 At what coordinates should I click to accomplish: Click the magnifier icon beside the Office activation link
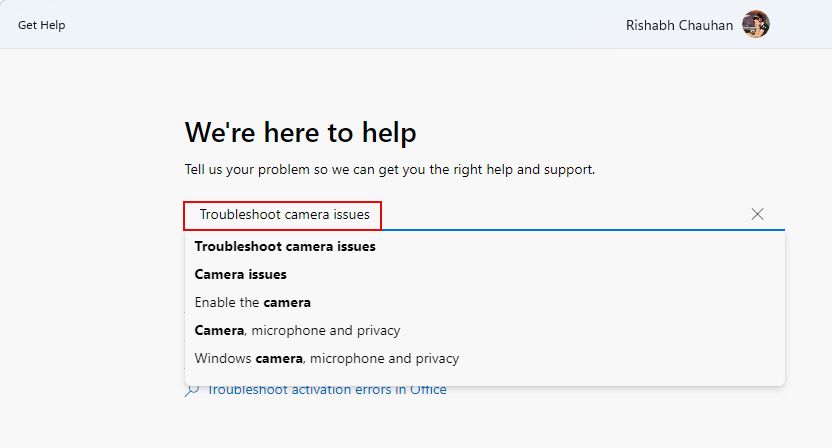(x=192, y=390)
